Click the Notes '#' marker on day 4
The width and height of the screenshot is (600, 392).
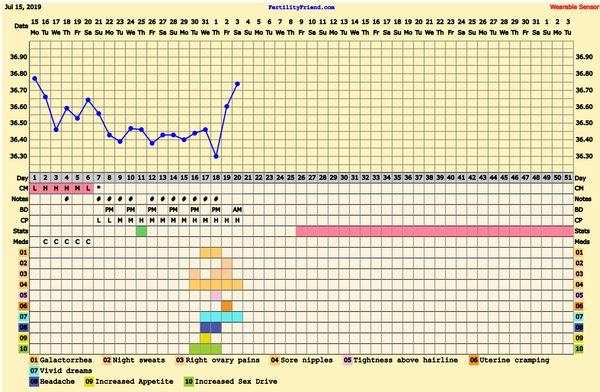click(x=67, y=199)
